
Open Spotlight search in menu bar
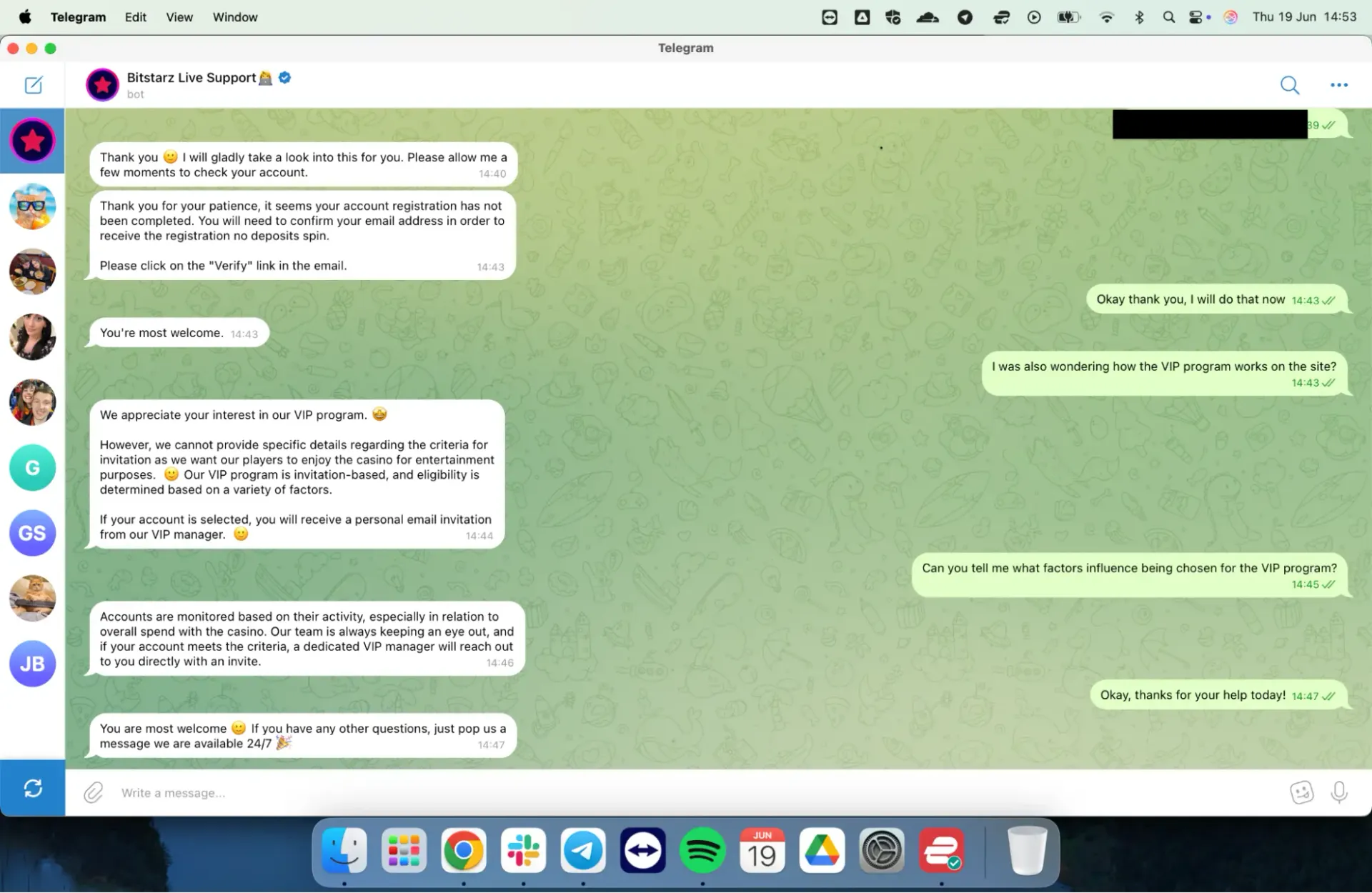click(1169, 17)
